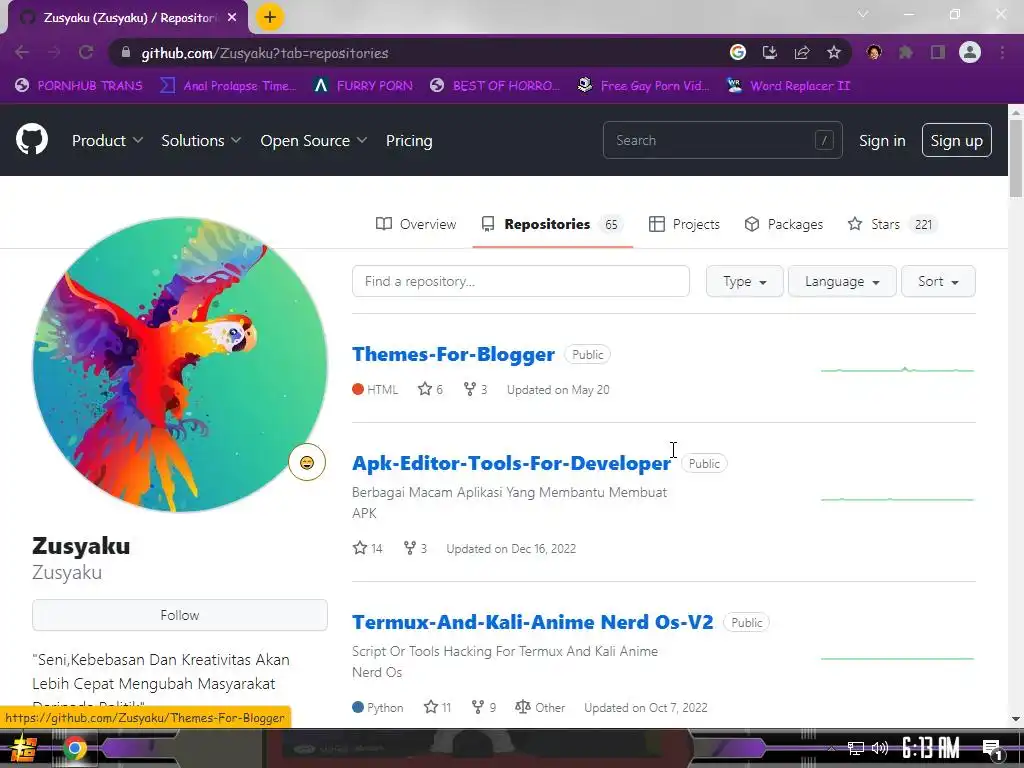
Task: Open the Themes-For-Blogger repository
Action: coord(453,354)
